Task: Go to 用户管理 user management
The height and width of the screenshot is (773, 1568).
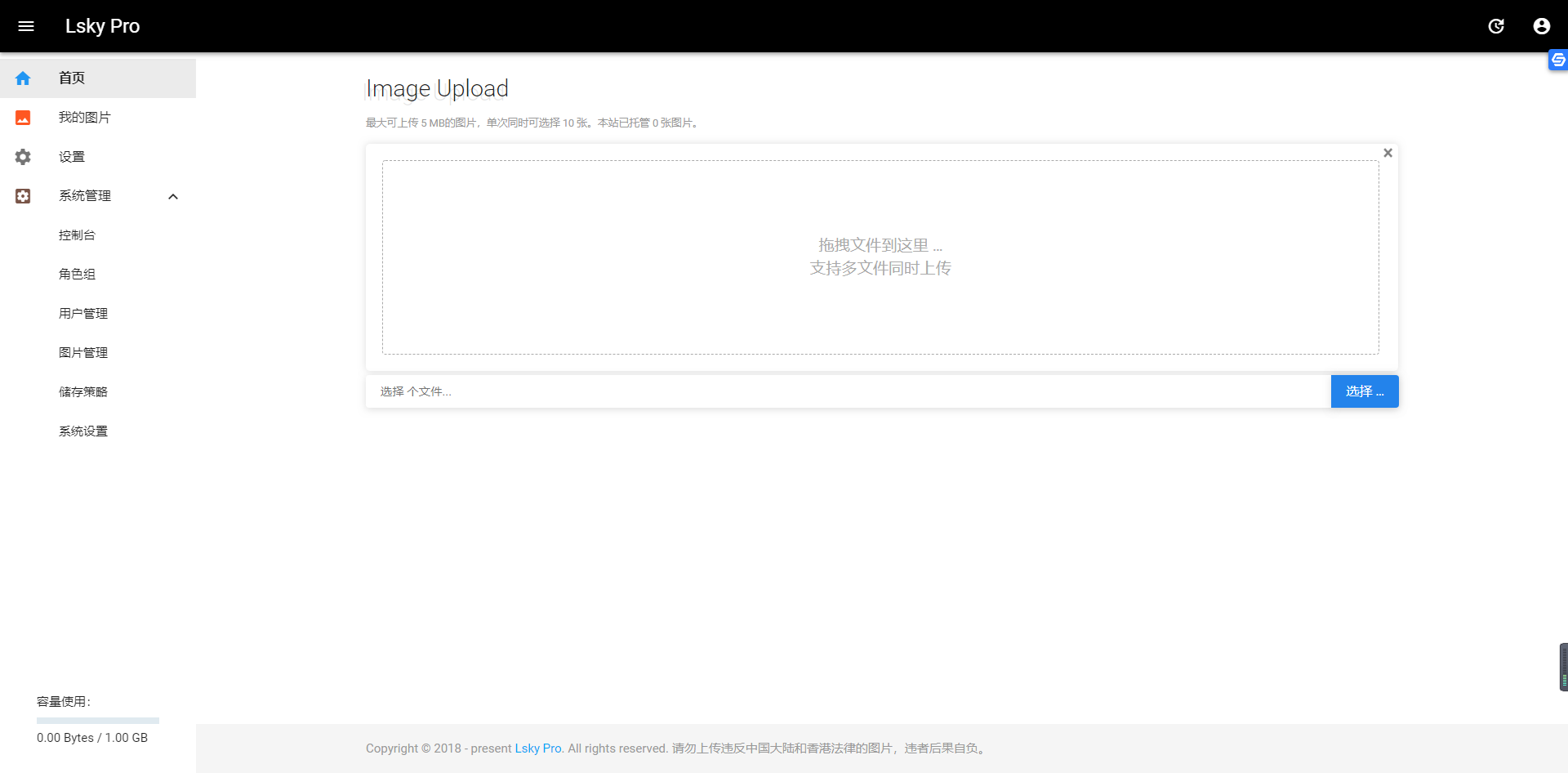Action: (83, 314)
